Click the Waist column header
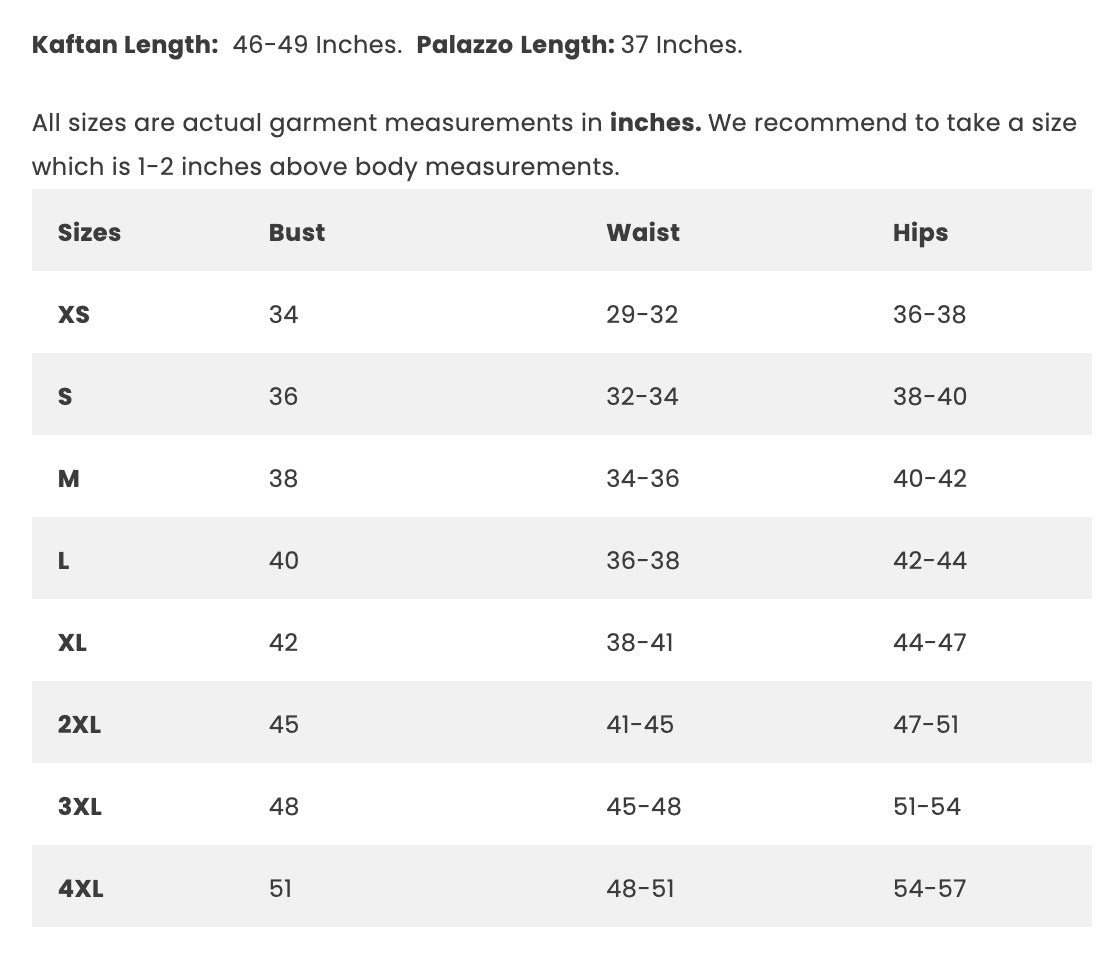 coord(642,232)
